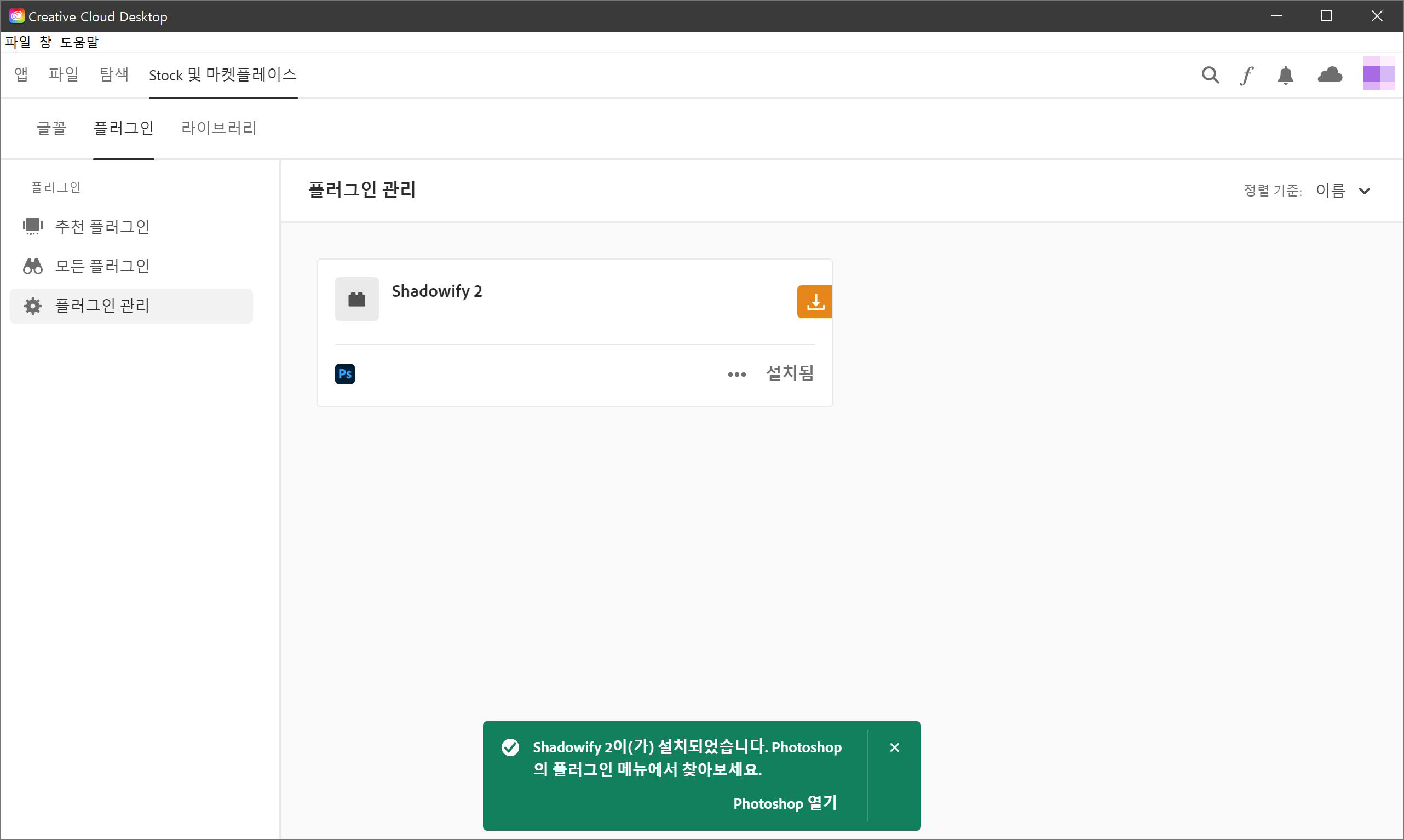Close the Creative Cloud Desktop window
The image size is (1404, 840).
pos(1377,16)
